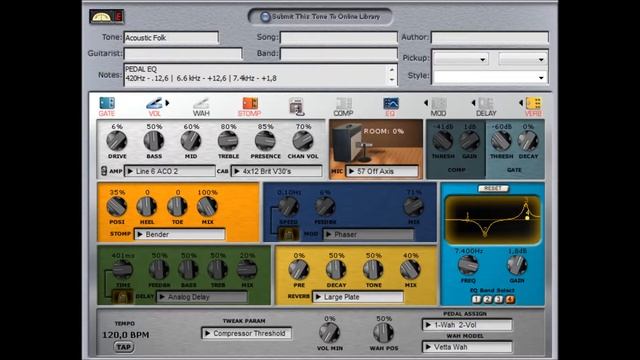Screen dimensions: 640x360
Task: Open the MIC dropdown 57 Off Axis
Action: tap(382, 171)
